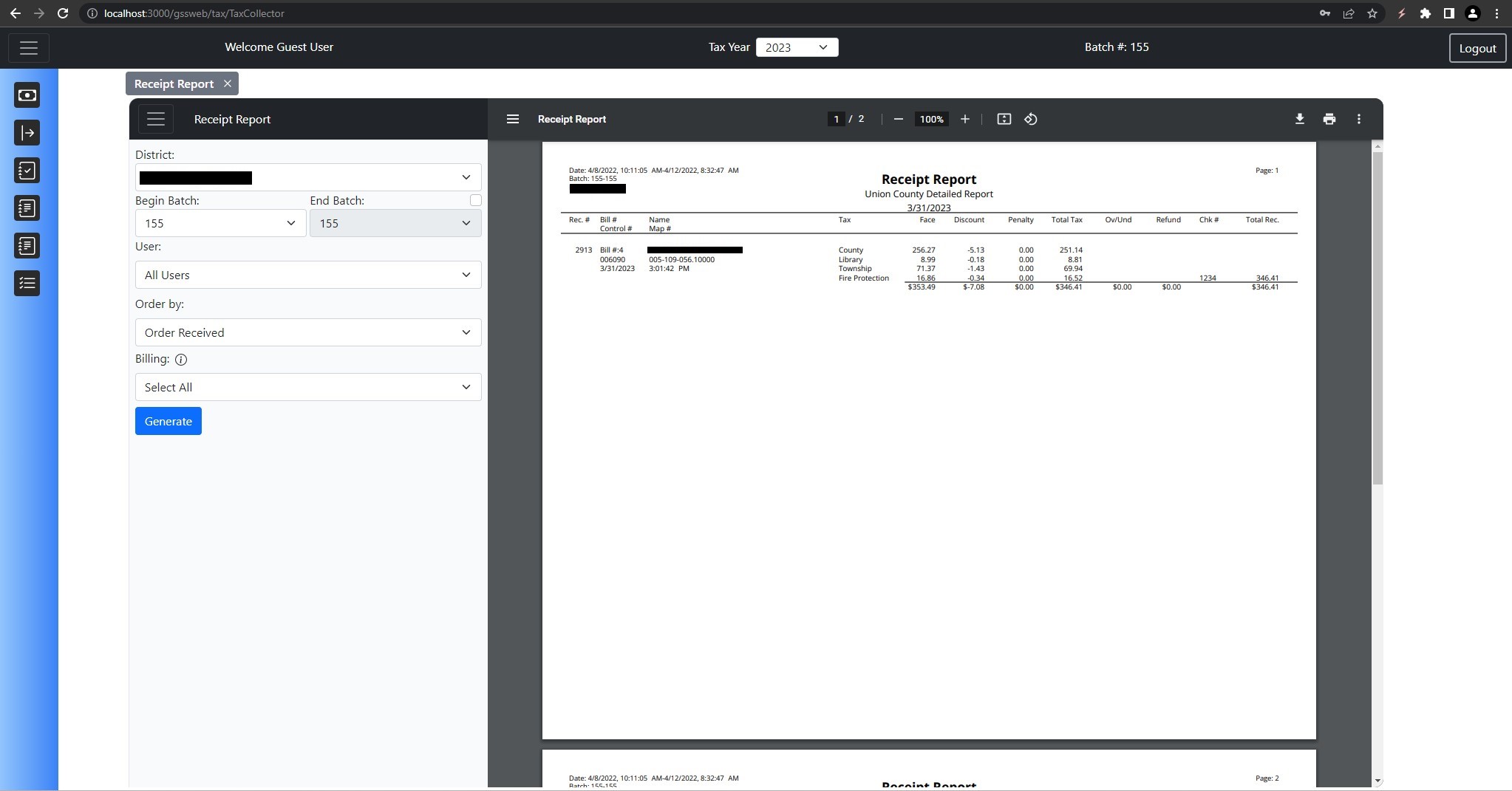Click the PDF page number field
Viewport: 1512px width, 791px height.
[x=836, y=119]
